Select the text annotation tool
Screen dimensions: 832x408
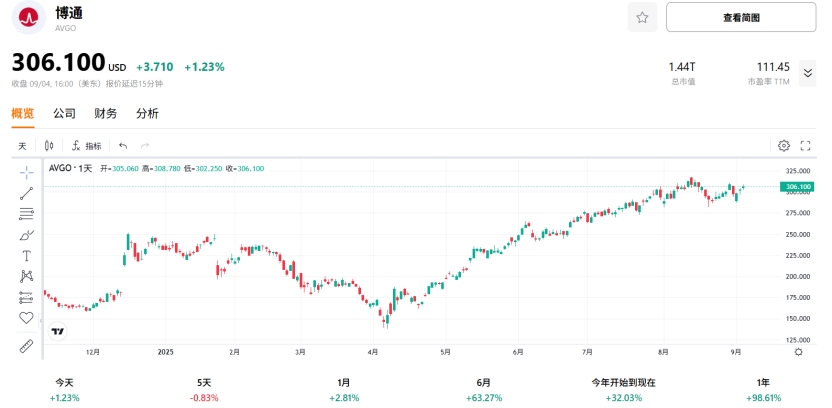[26, 255]
